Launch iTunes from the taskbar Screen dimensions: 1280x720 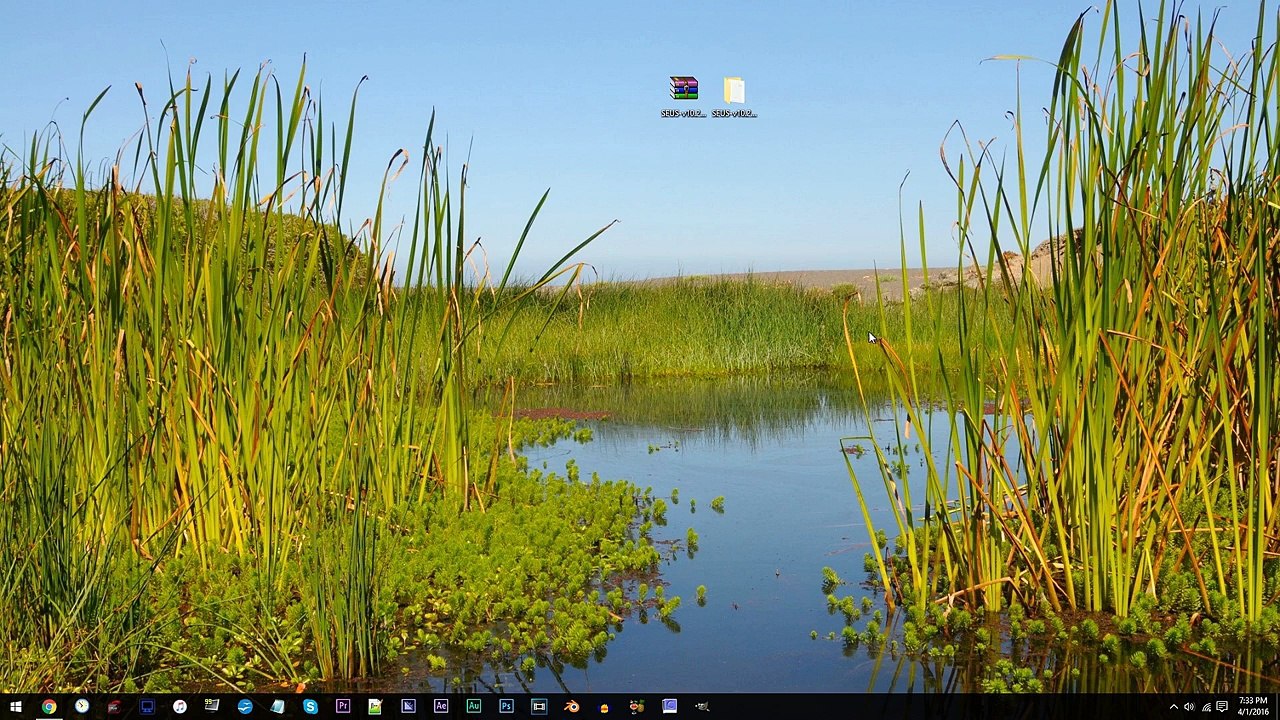pos(180,707)
